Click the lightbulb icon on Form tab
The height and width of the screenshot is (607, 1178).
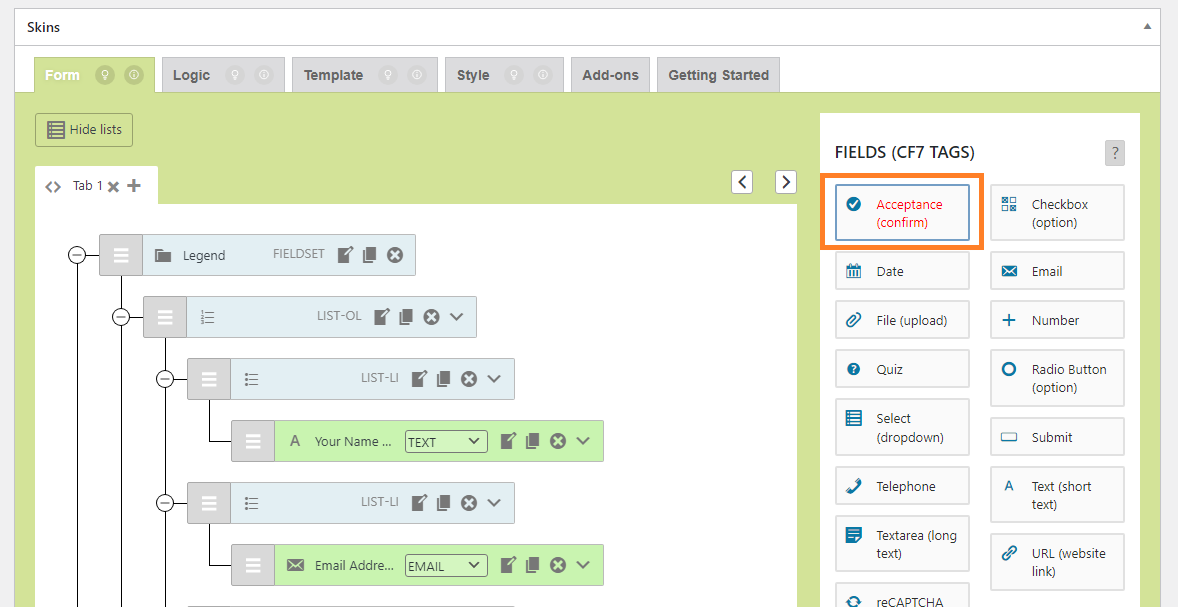(103, 75)
